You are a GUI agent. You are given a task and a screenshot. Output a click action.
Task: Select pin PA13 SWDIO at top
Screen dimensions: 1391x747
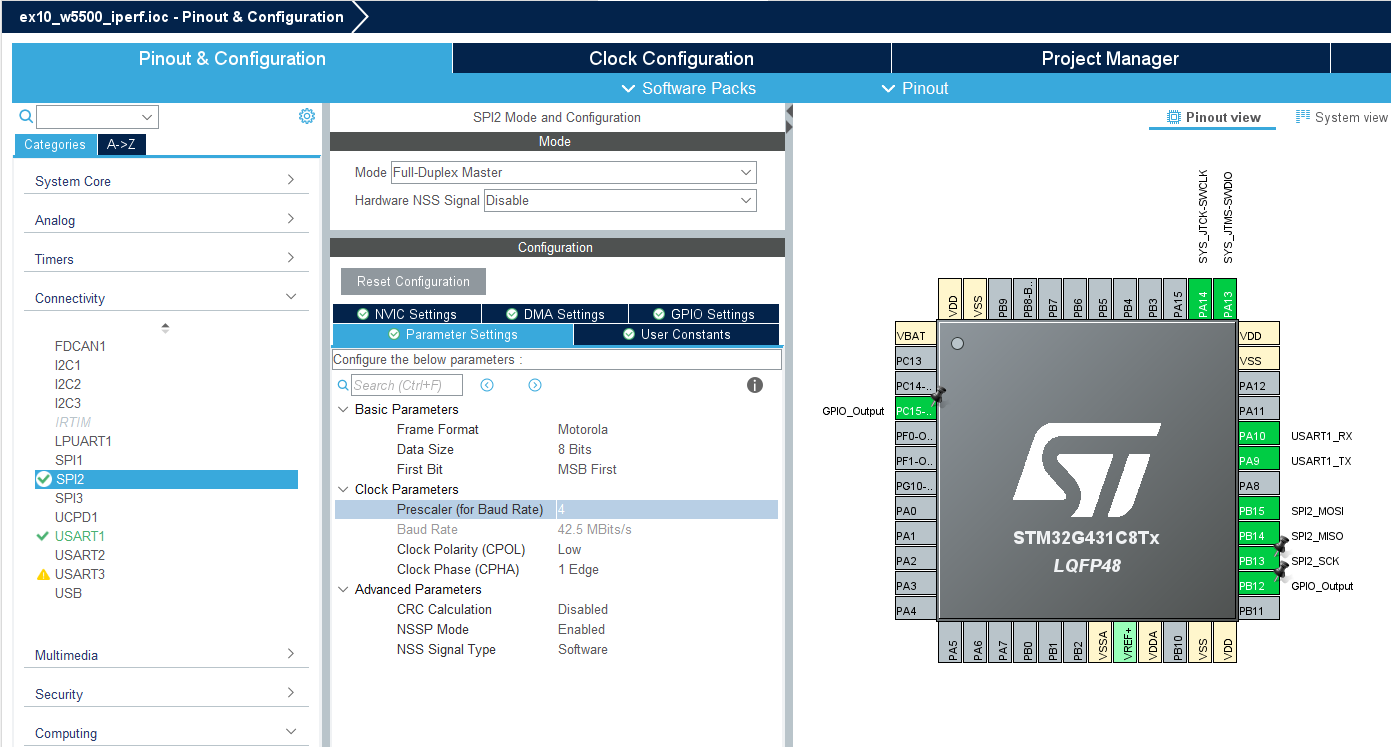pyautogui.click(x=1228, y=299)
